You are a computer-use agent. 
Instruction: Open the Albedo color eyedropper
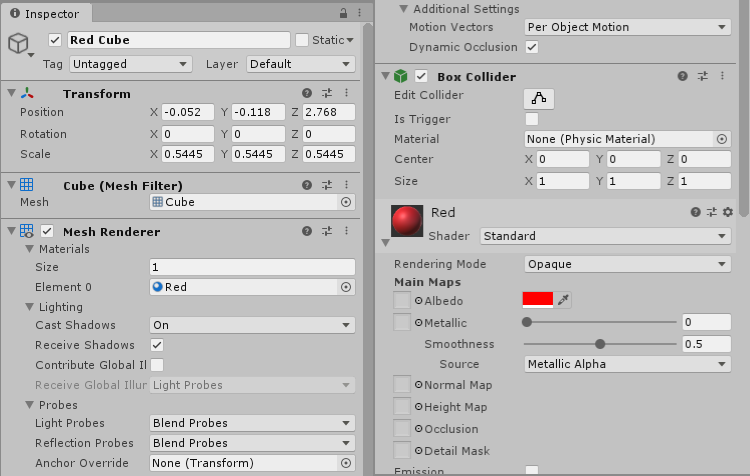pyautogui.click(x=563, y=300)
